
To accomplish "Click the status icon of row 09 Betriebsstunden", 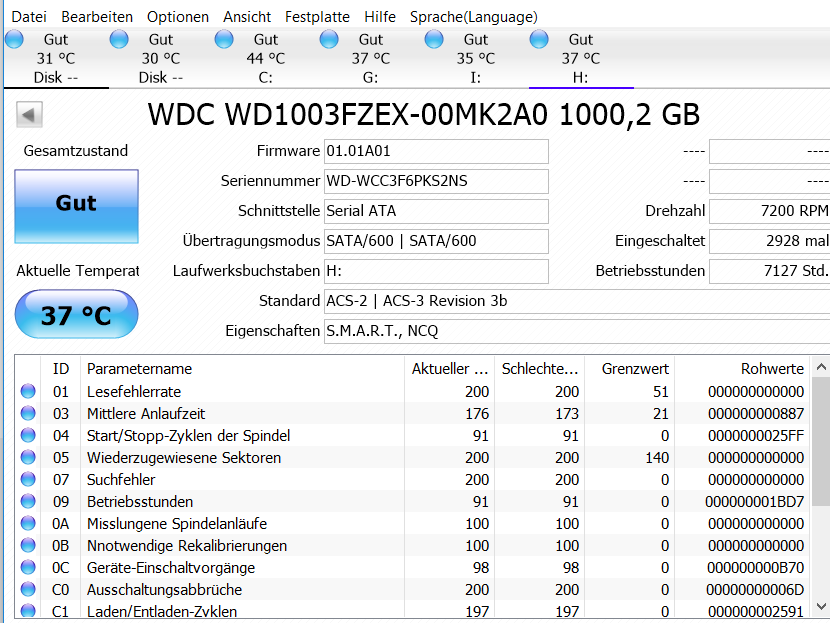I will coord(28,501).
